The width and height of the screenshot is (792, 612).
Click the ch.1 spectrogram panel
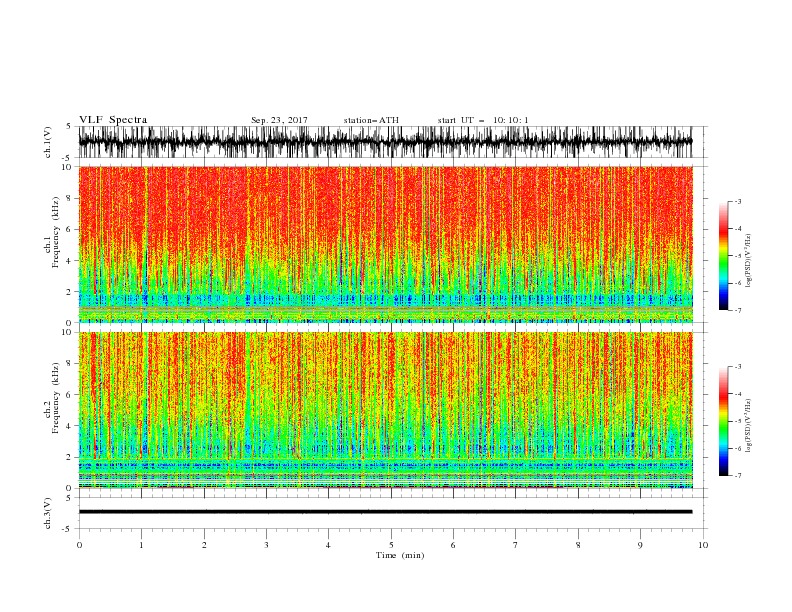tap(386, 244)
